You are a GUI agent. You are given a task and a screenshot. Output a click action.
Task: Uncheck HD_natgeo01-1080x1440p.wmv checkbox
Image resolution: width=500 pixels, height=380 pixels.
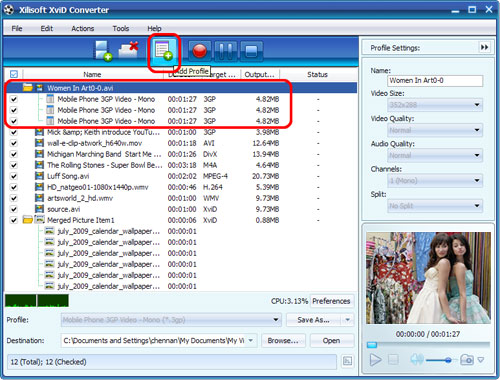click(x=14, y=187)
